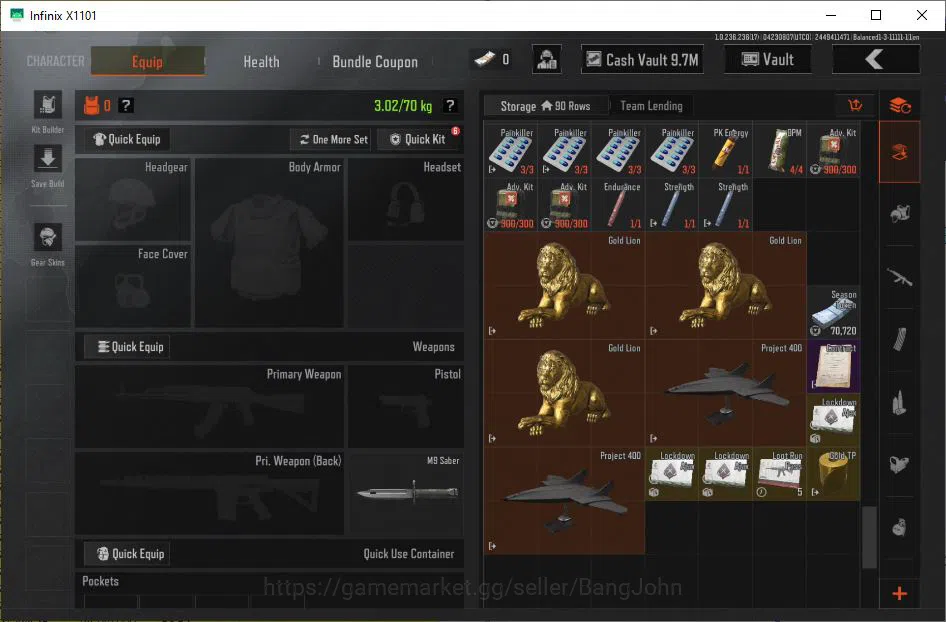
Task: Click the weight value 3.02/70 kg
Action: coord(403,106)
